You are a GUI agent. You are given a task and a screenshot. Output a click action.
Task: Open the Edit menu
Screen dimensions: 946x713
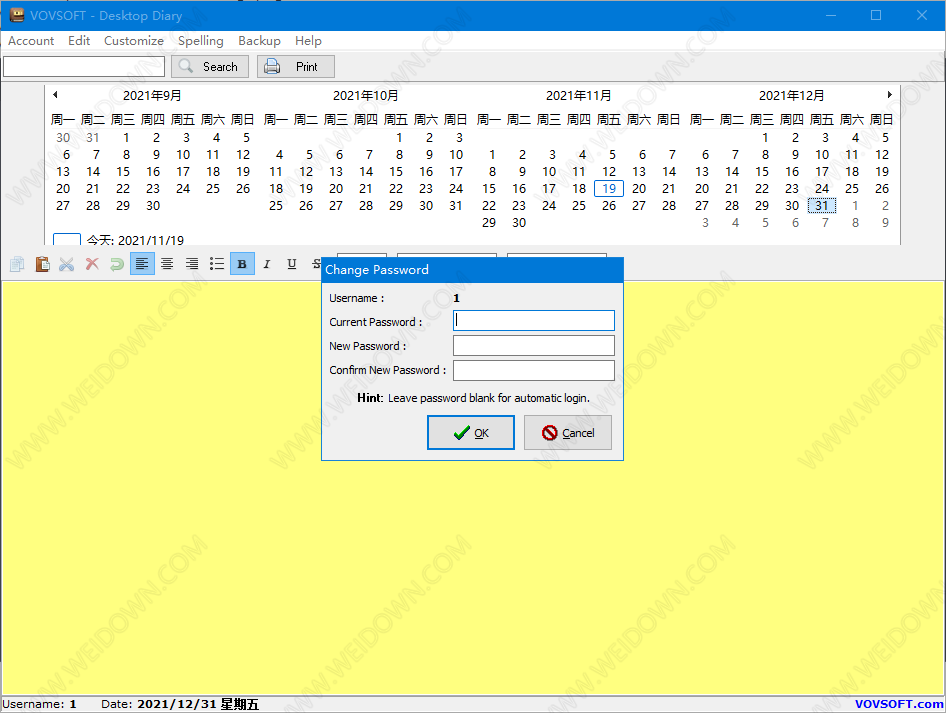79,40
